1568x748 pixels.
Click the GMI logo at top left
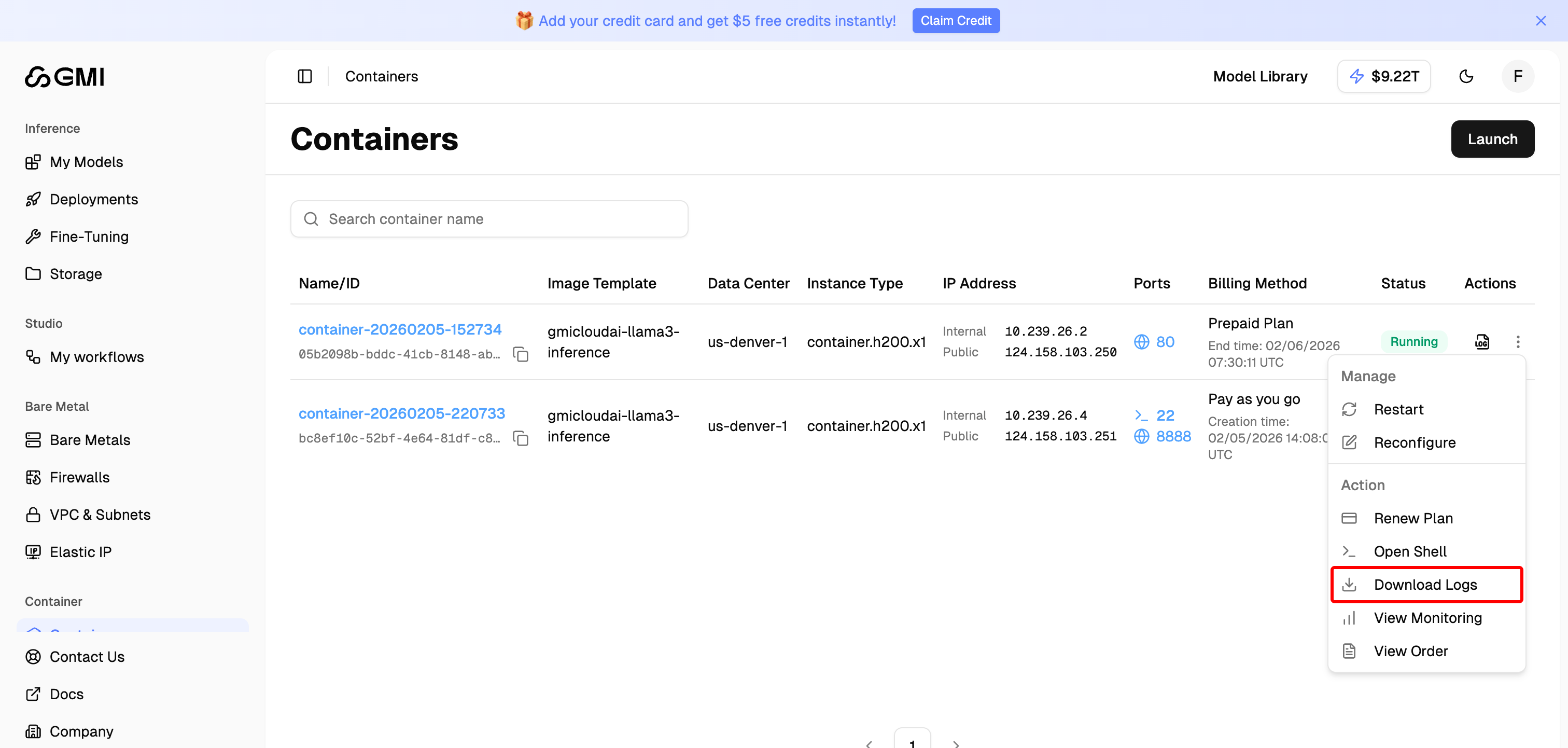coord(64,77)
